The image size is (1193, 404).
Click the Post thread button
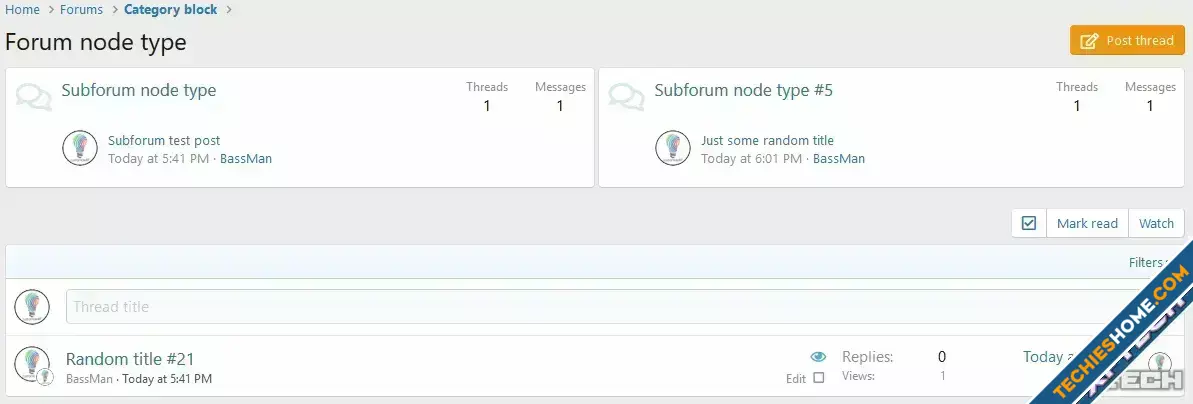click(1128, 40)
